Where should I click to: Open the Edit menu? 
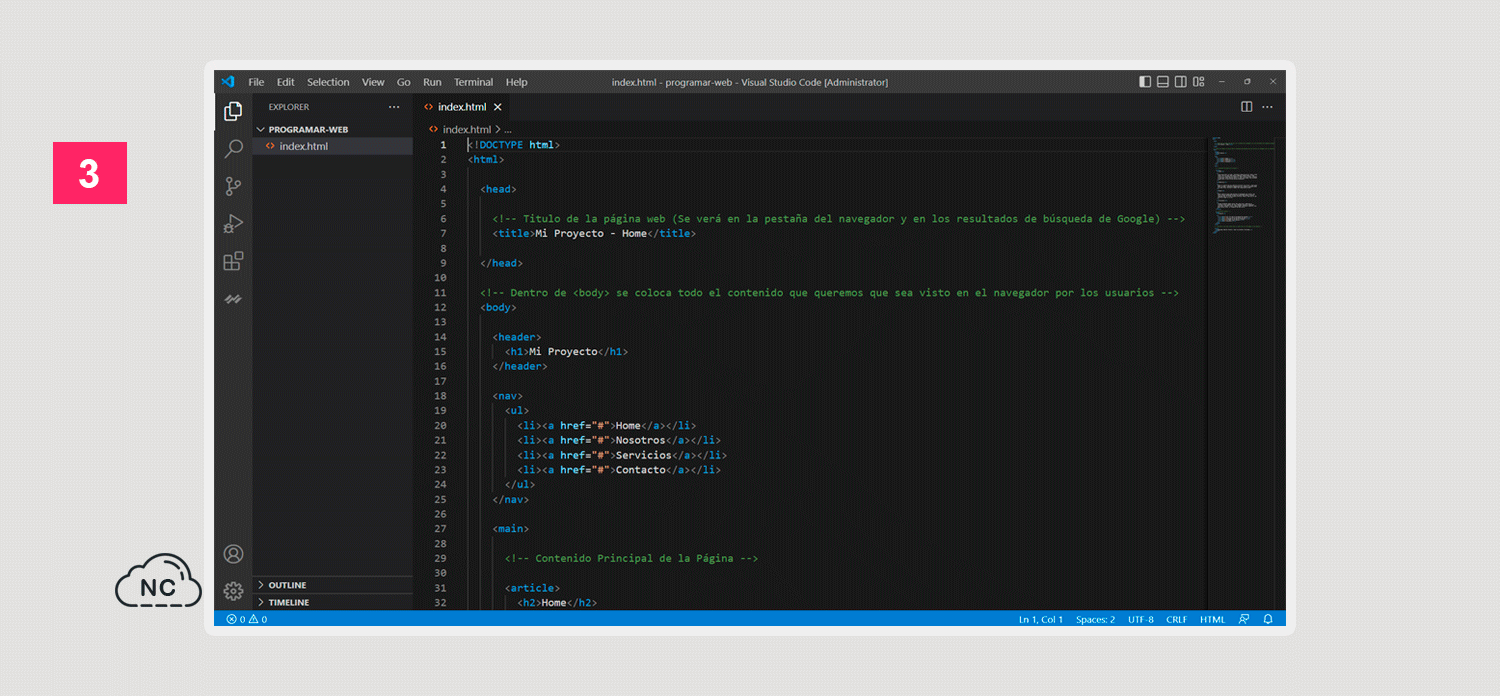pyautogui.click(x=286, y=82)
